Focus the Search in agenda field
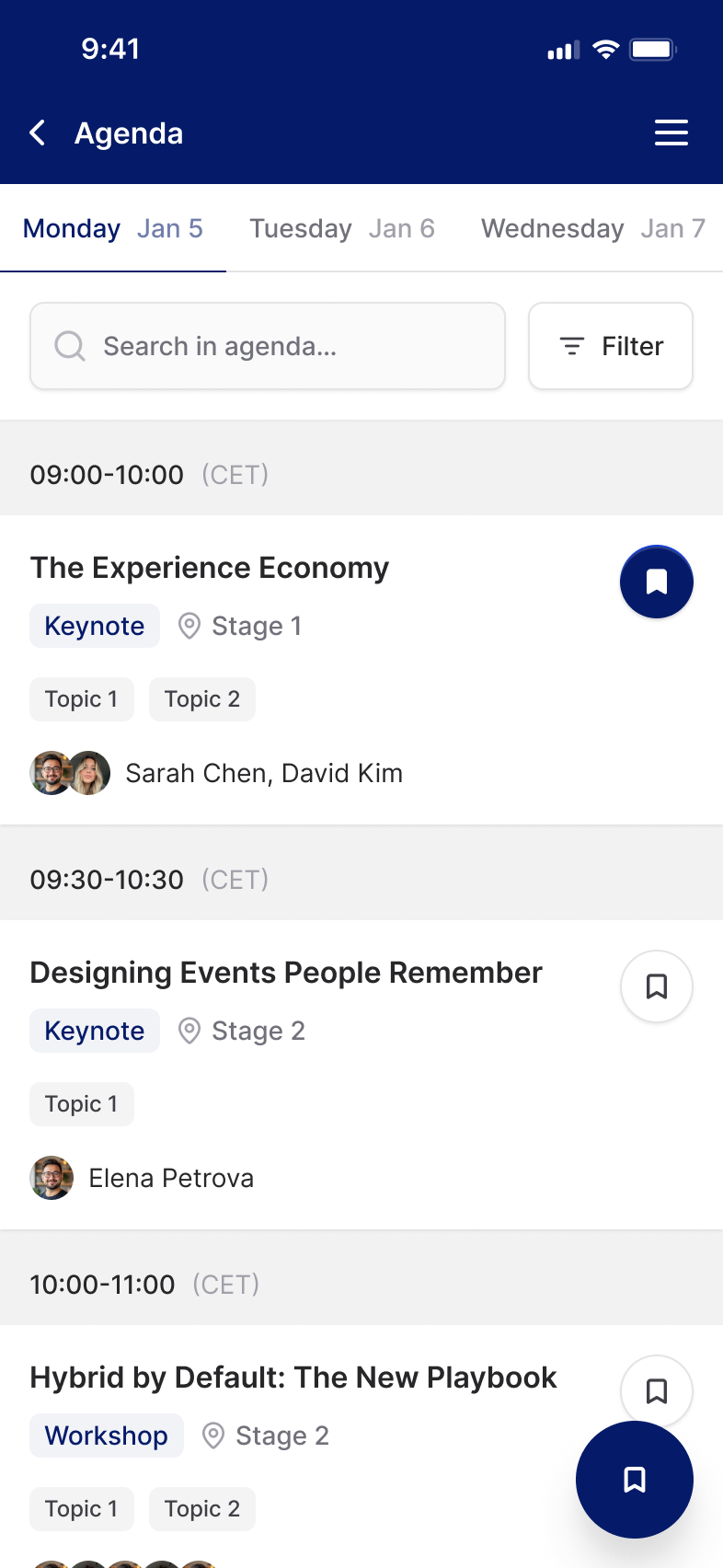The width and height of the screenshot is (723, 1568). [268, 346]
